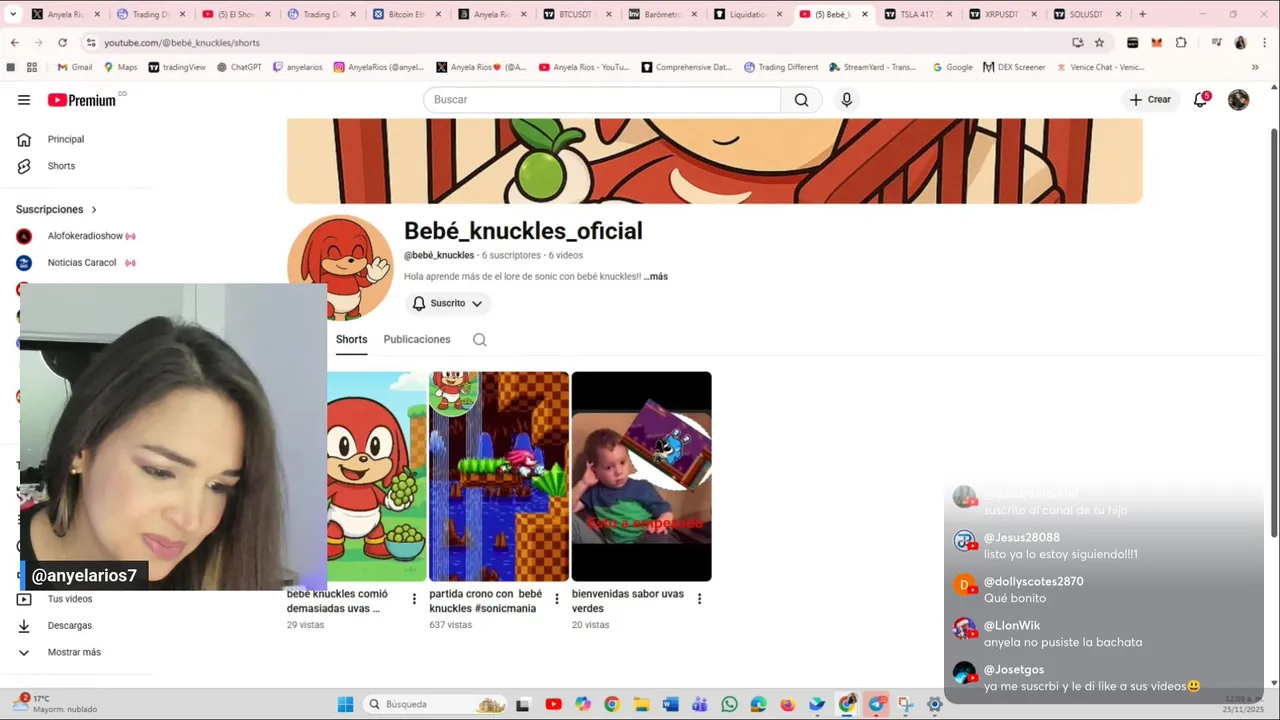1280x720 pixels.
Task: Click the search magnifier button
Action: 801,100
